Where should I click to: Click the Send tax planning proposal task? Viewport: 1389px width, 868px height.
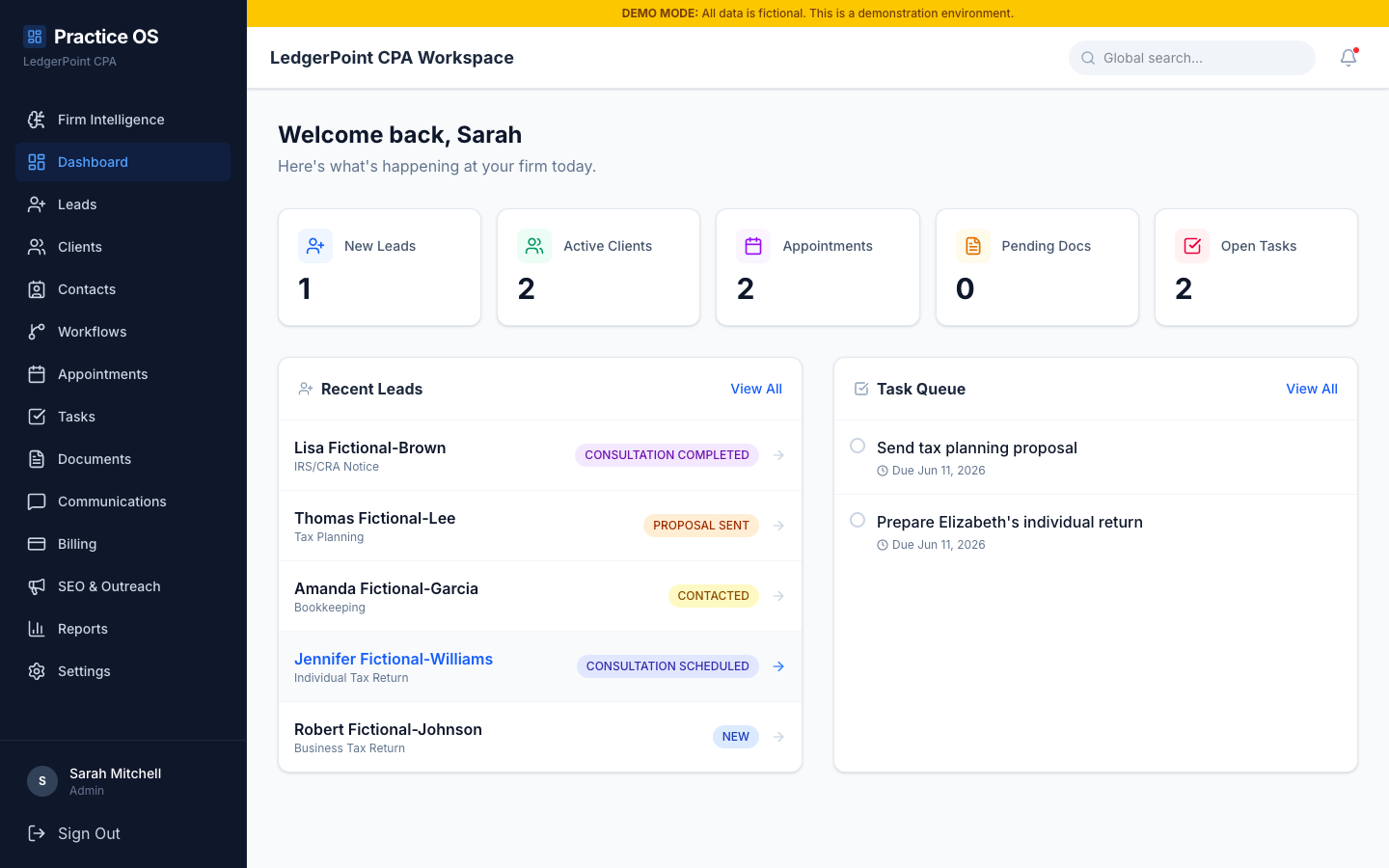click(x=977, y=448)
